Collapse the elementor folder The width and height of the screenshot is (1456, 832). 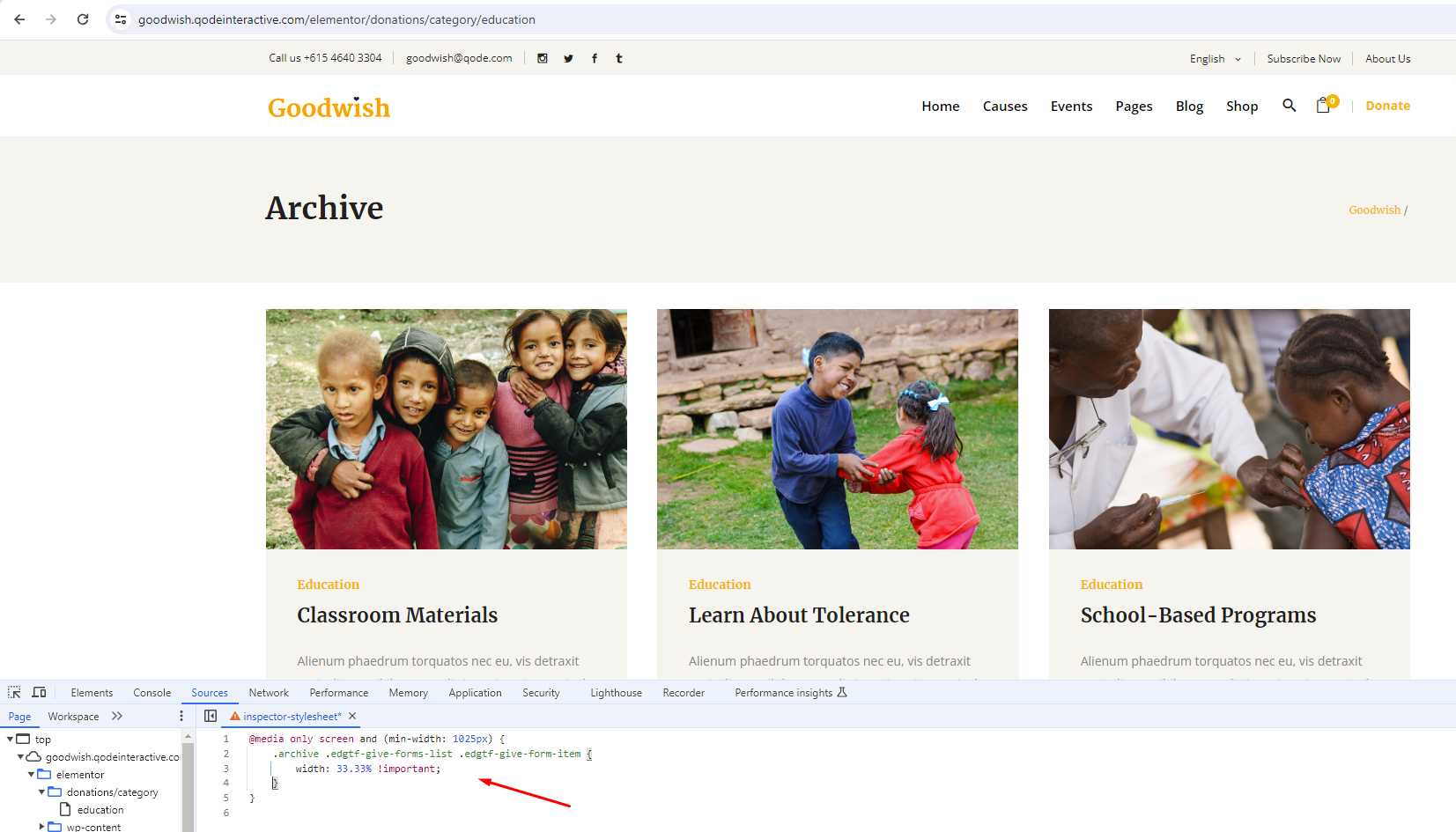point(31,775)
